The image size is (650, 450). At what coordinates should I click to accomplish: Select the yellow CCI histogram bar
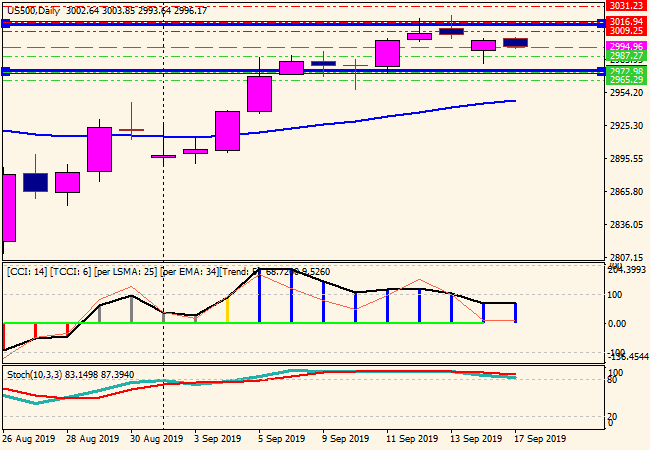227,309
